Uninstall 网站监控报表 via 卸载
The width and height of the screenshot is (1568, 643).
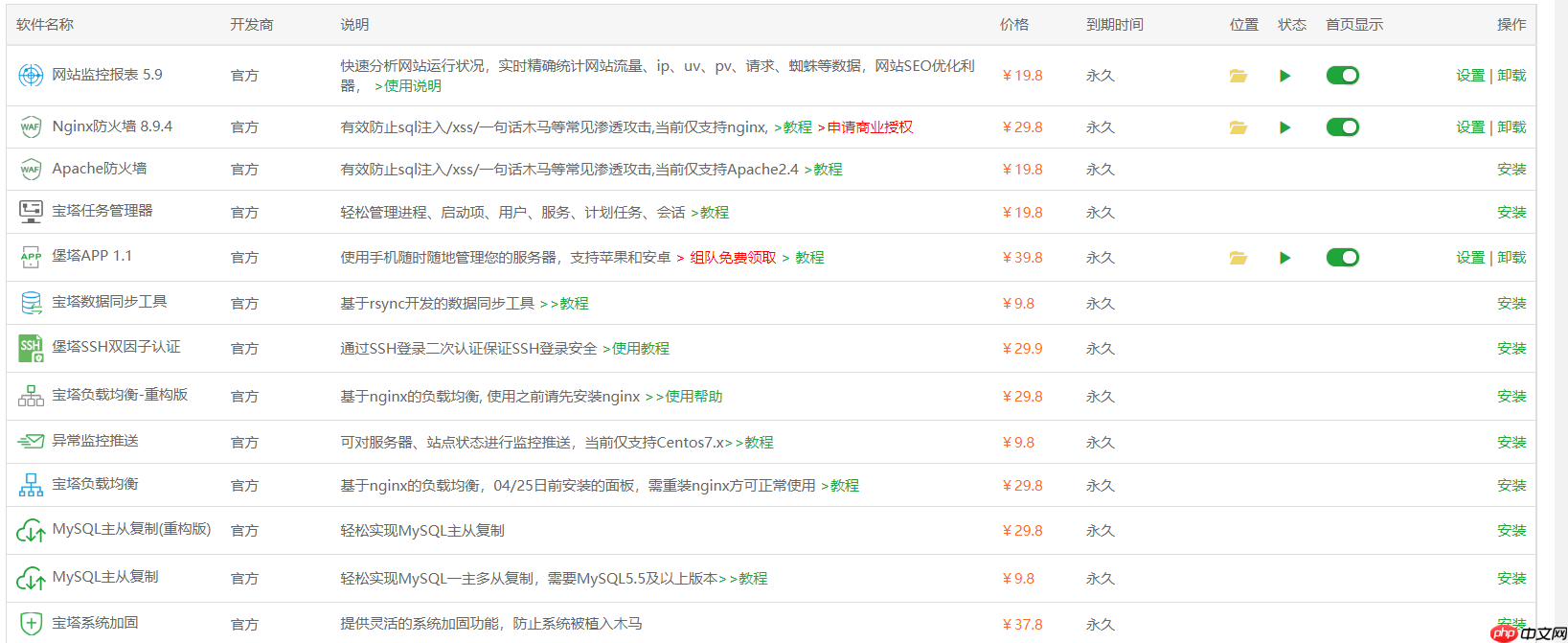1511,76
